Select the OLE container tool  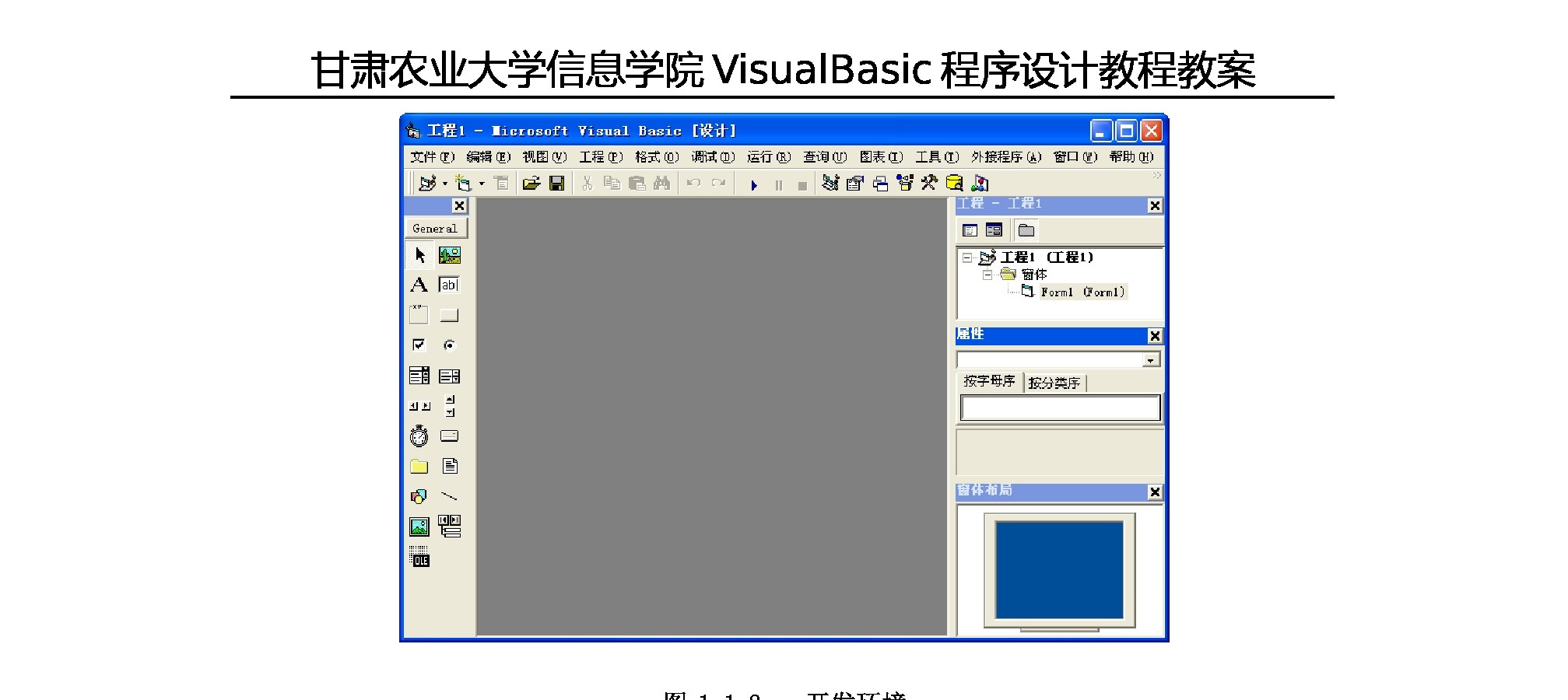click(x=419, y=556)
